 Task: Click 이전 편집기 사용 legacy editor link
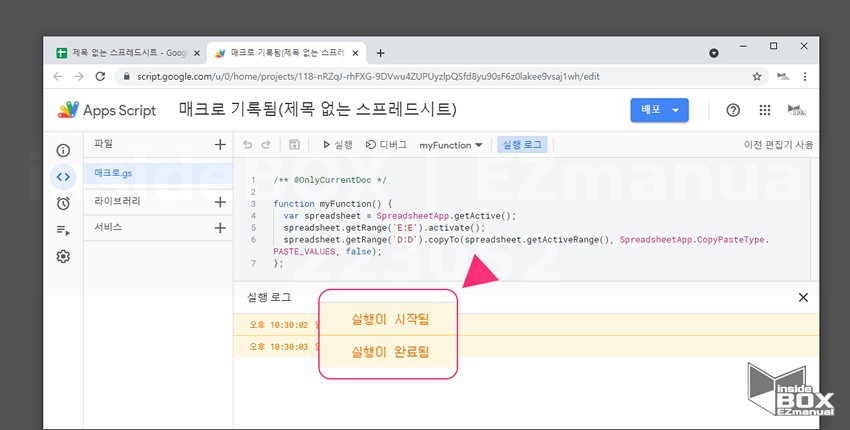tap(778, 145)
